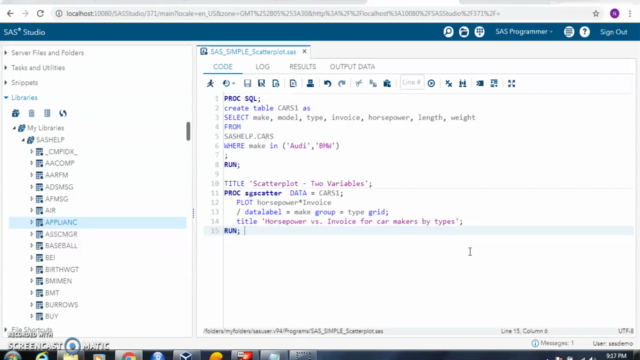Select the SAS_SIMPLE_Scatterplot.sas file tab
The height and width of the screenshot is (360, 640).
pos(253,52)
